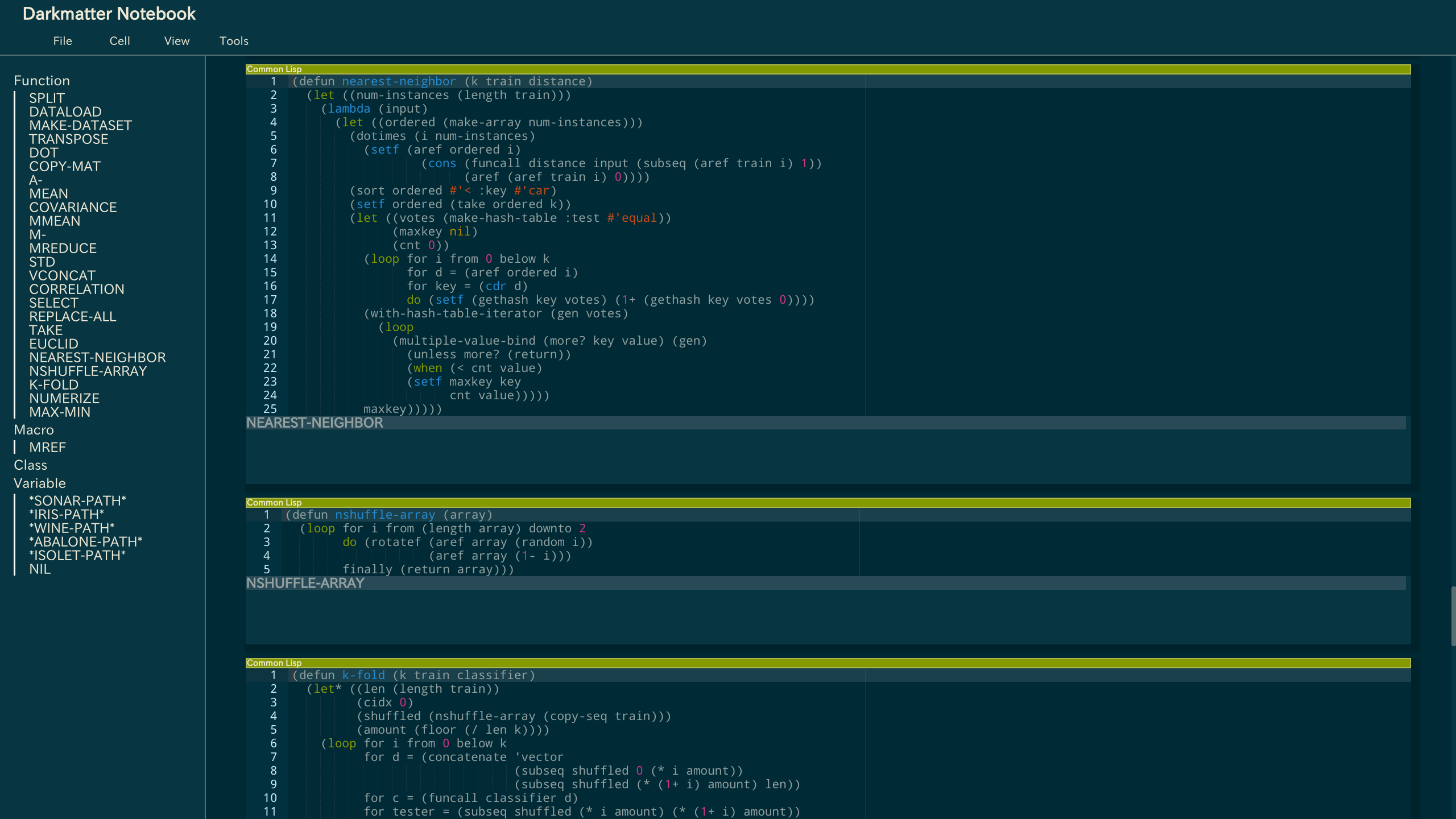Open the File menu
1456x819 pixels.
coord(63,40)
